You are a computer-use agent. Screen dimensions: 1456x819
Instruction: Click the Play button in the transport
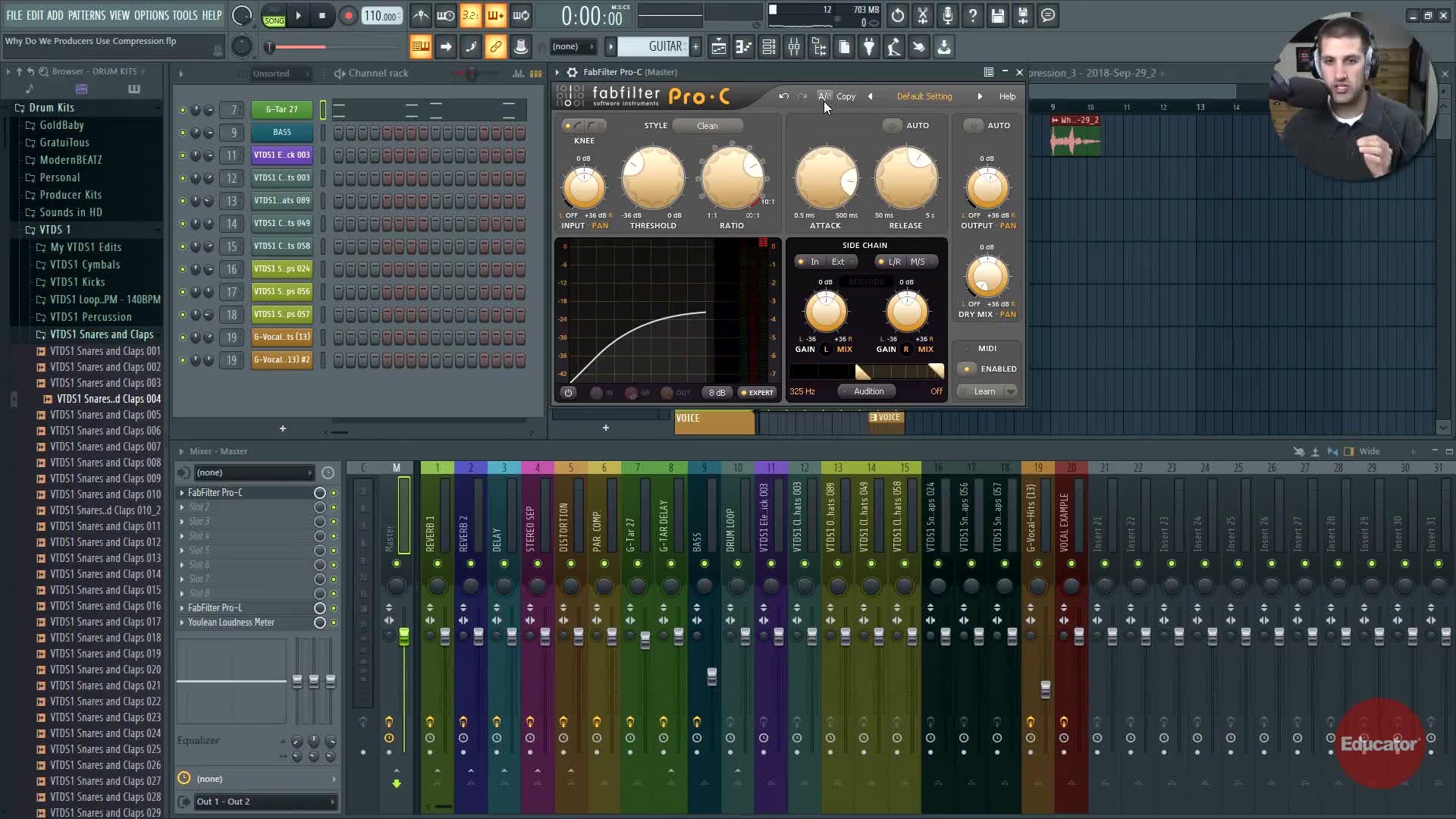point(298,15)
